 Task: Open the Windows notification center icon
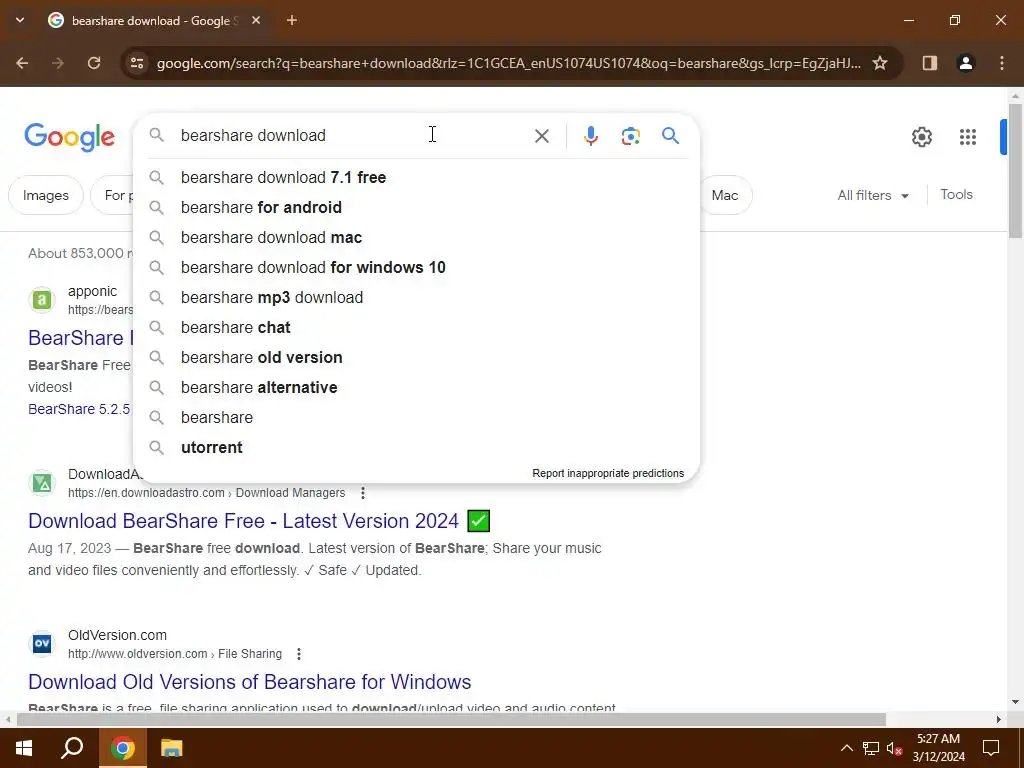[x=991, y=748]
